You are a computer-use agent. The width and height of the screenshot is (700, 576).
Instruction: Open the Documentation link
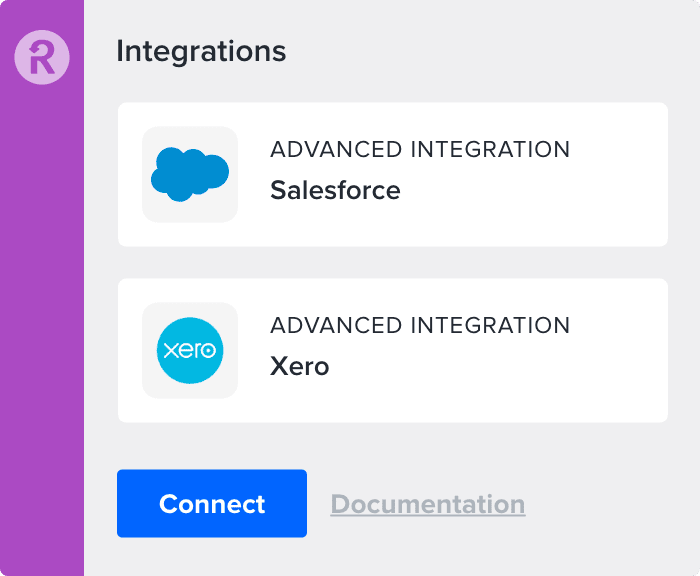428,505
